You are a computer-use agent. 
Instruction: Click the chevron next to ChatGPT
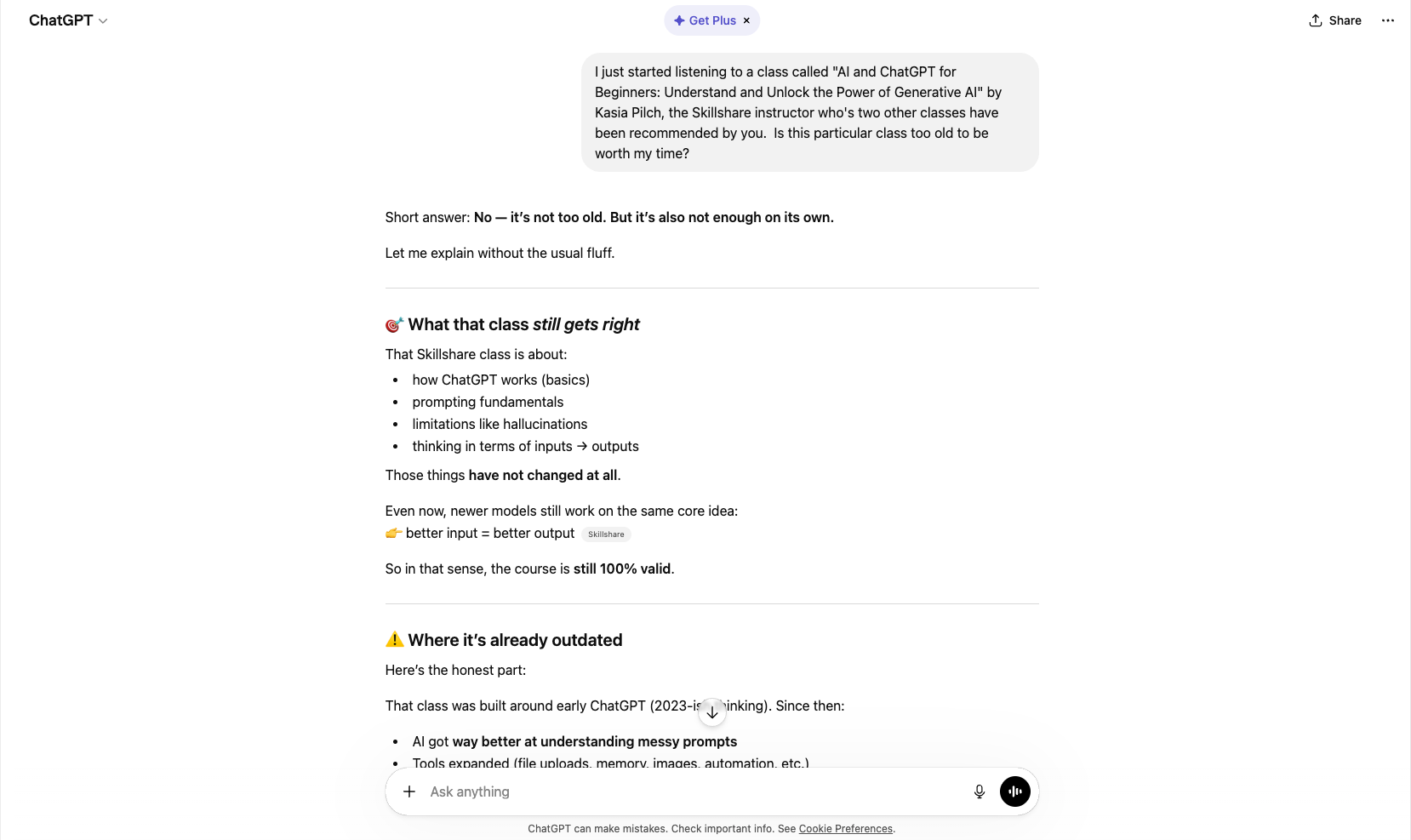click(103, 21)
